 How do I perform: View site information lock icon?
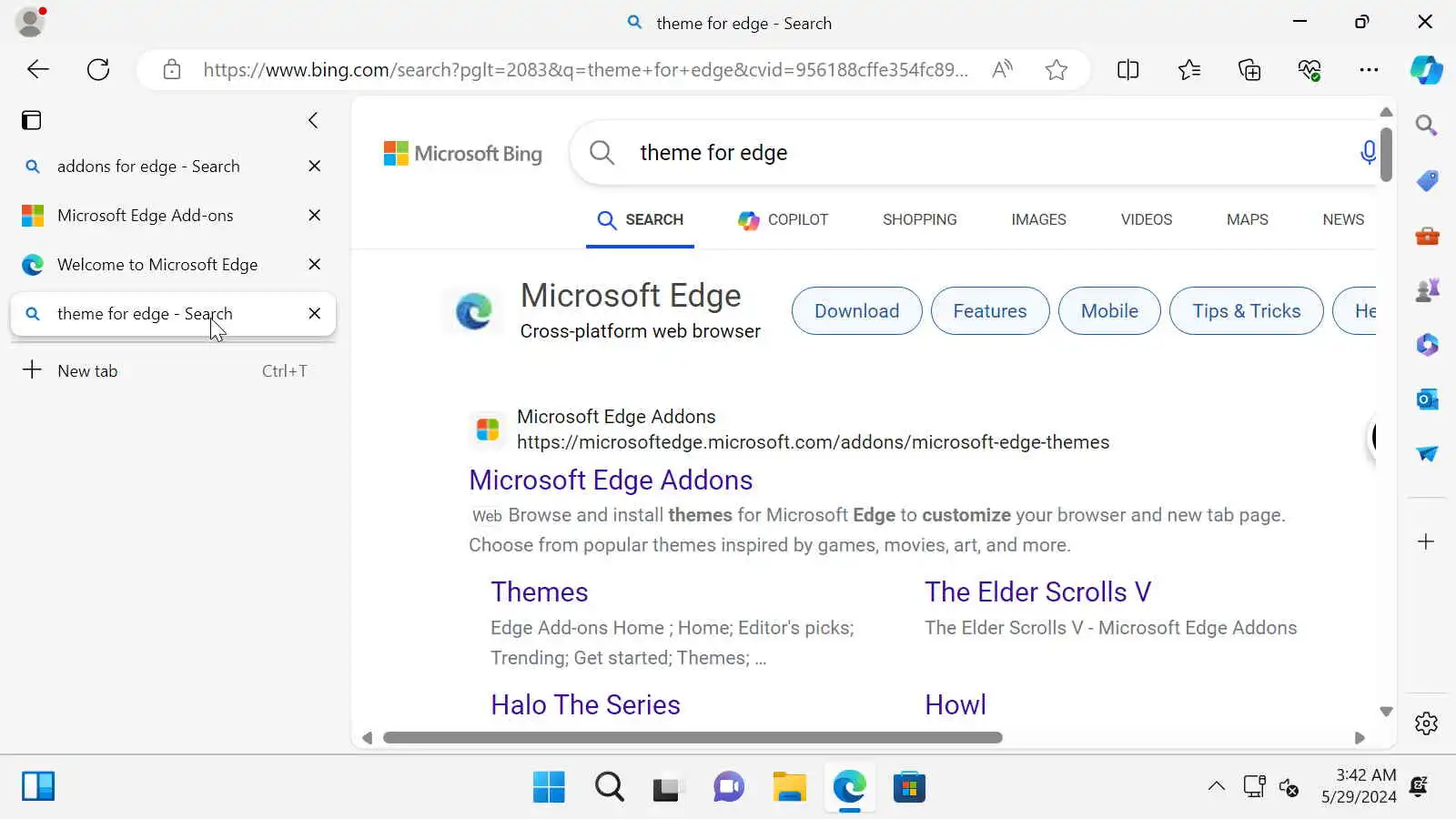coord(172,70)
